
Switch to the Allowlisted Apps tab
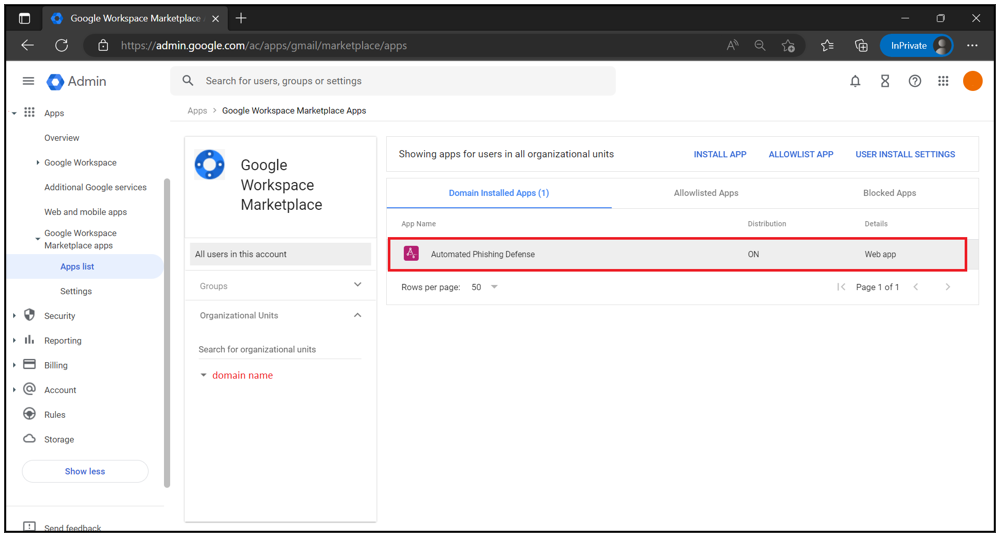tap(706, 193)
